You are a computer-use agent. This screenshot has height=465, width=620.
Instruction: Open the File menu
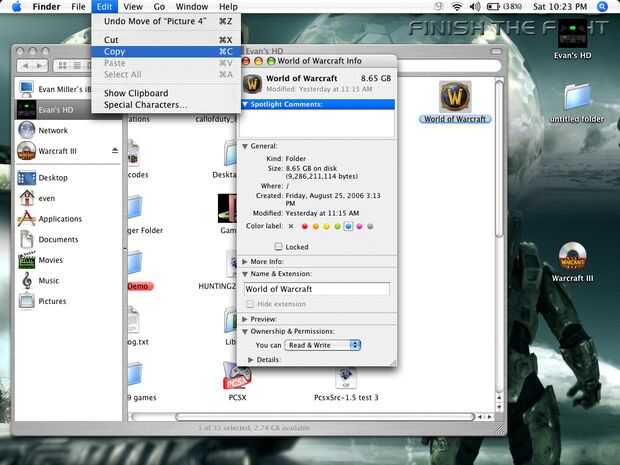78,7
